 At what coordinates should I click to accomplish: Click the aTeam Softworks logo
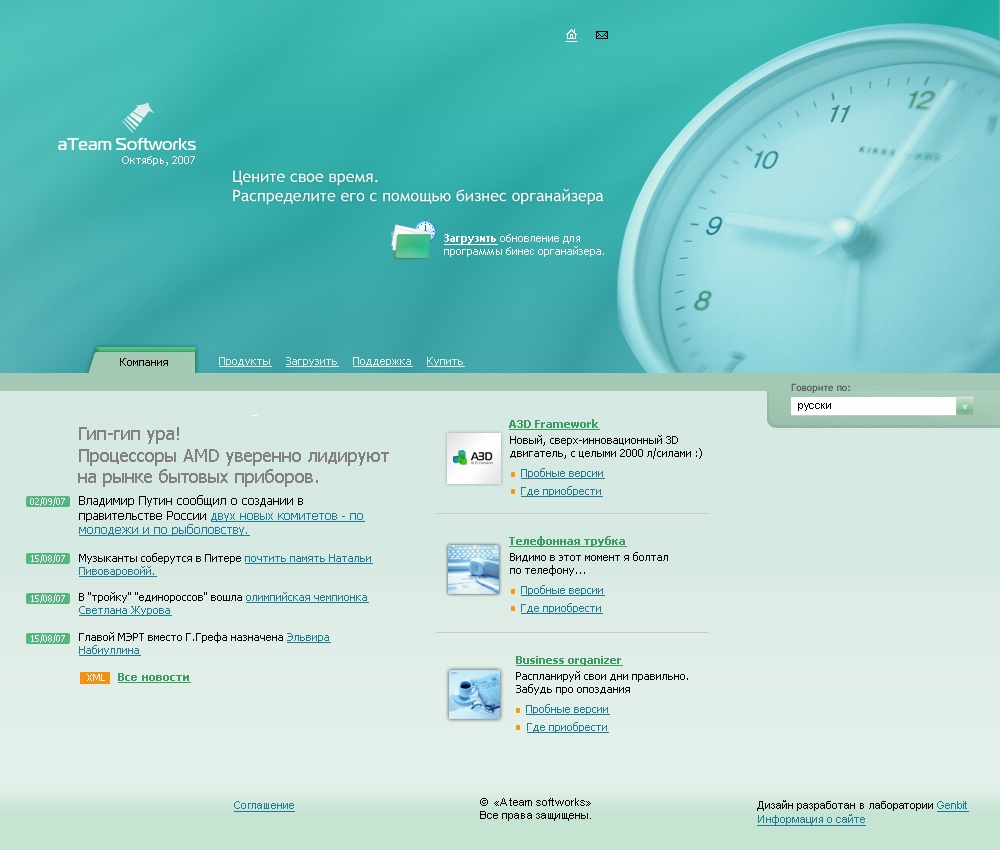click(x=127, y=133)
